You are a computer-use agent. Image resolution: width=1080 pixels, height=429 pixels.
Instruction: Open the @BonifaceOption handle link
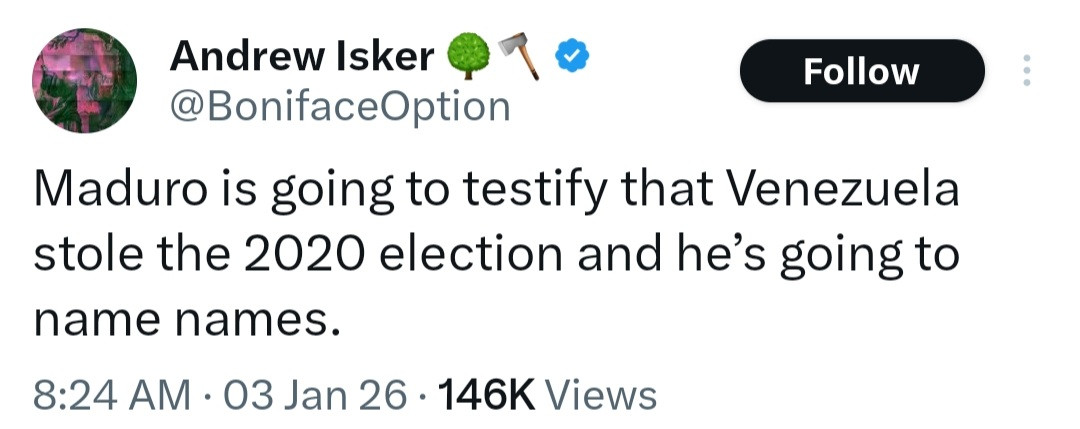(x=340, y=105)
